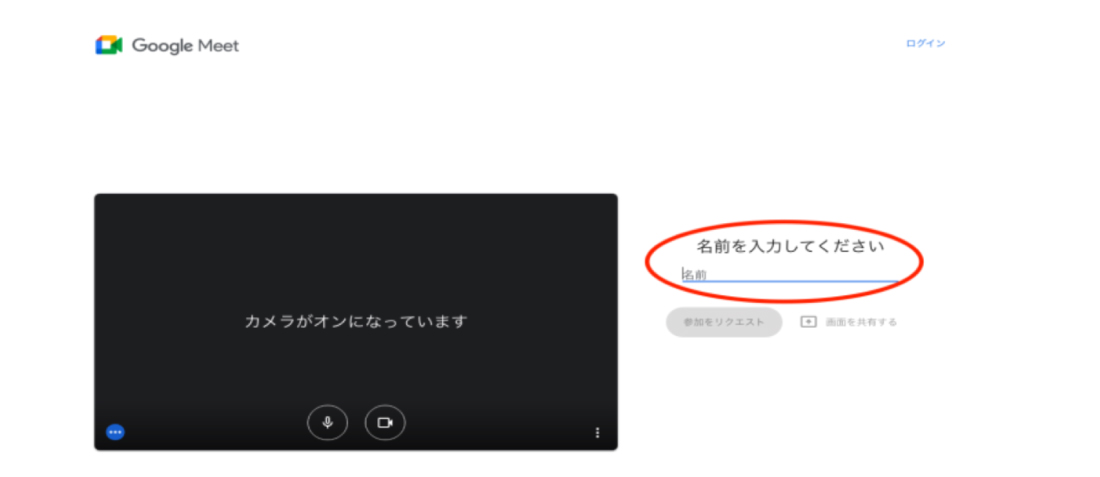Click the Google Meet camera logo icon
This screenshot has height=477, width=1100.
(109, 46)
